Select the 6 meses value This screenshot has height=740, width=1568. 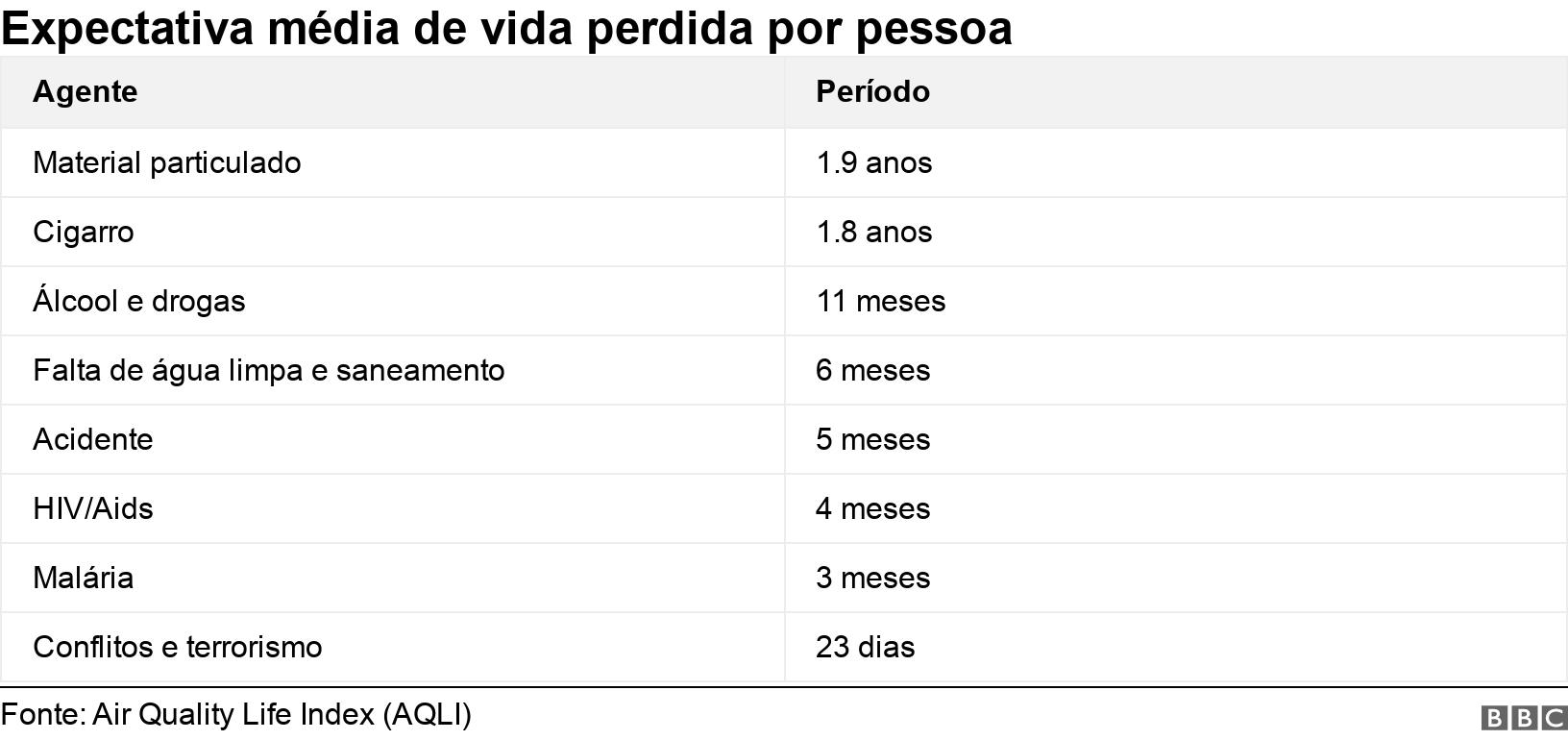coord(872,370)
